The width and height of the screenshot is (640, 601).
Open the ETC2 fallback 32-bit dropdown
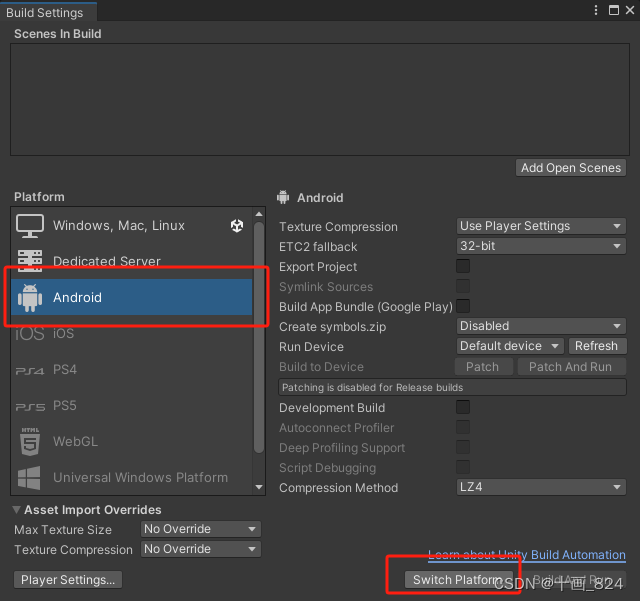pyautogui.click(x=541, y=246)
